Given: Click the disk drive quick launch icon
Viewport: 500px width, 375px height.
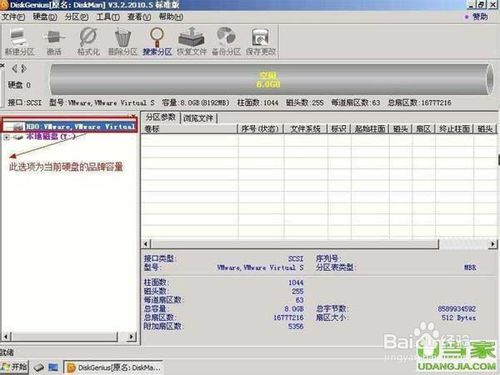Looking at the screenshot, I should tap(39, 367).
